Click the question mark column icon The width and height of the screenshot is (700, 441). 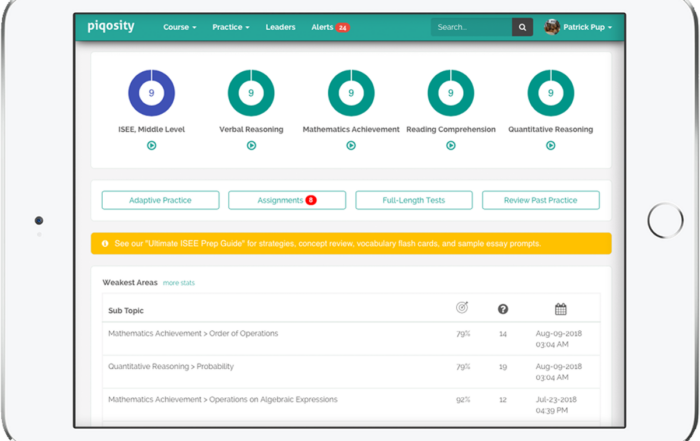(x=503, y=309)
